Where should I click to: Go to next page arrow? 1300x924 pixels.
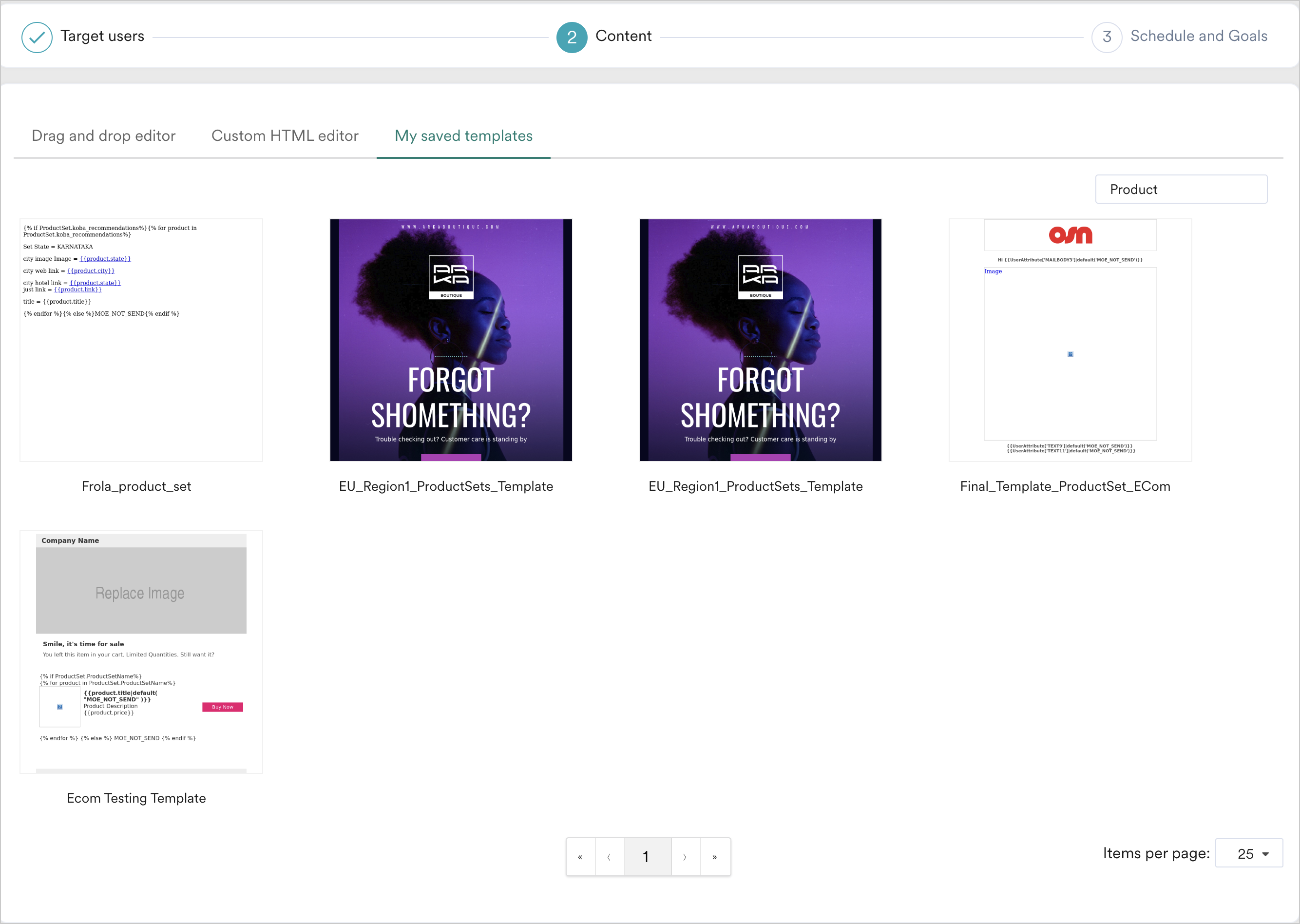pos(685,856)
